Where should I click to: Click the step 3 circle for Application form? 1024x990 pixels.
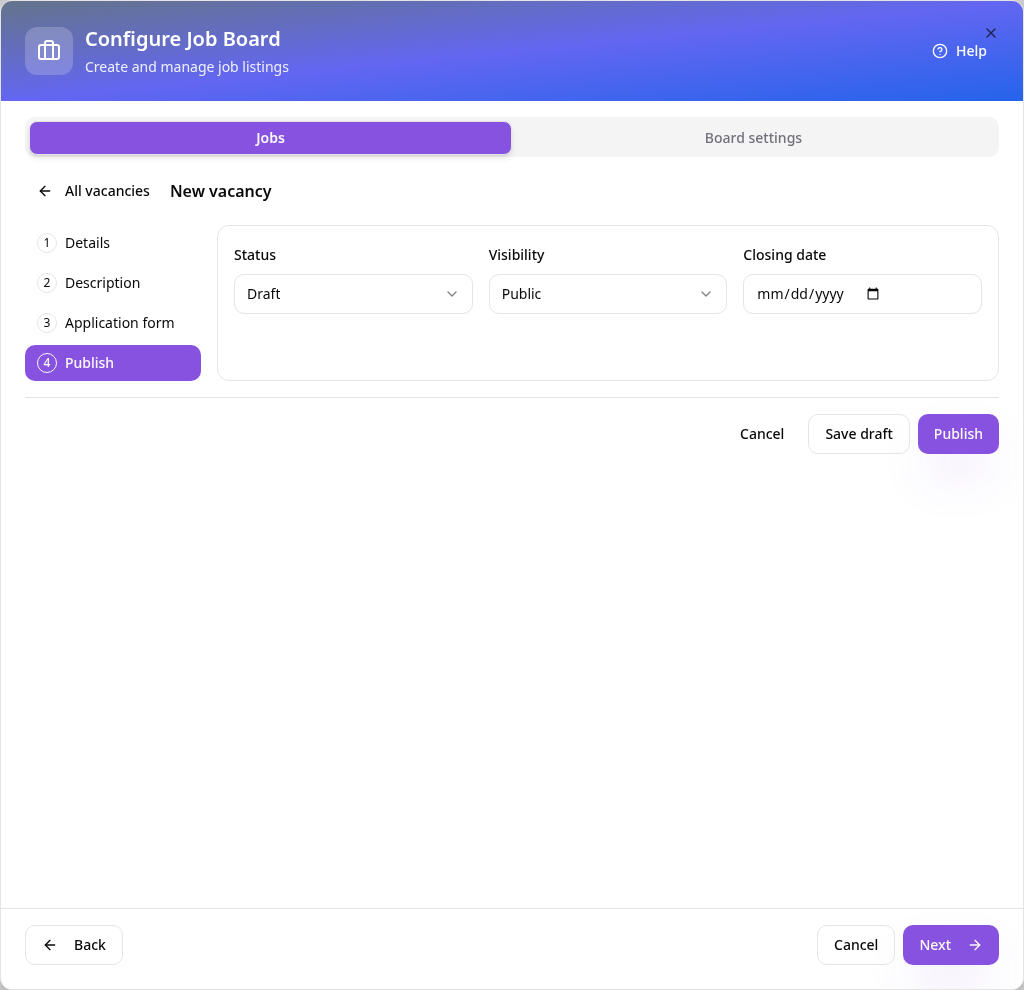coord(46,323)
